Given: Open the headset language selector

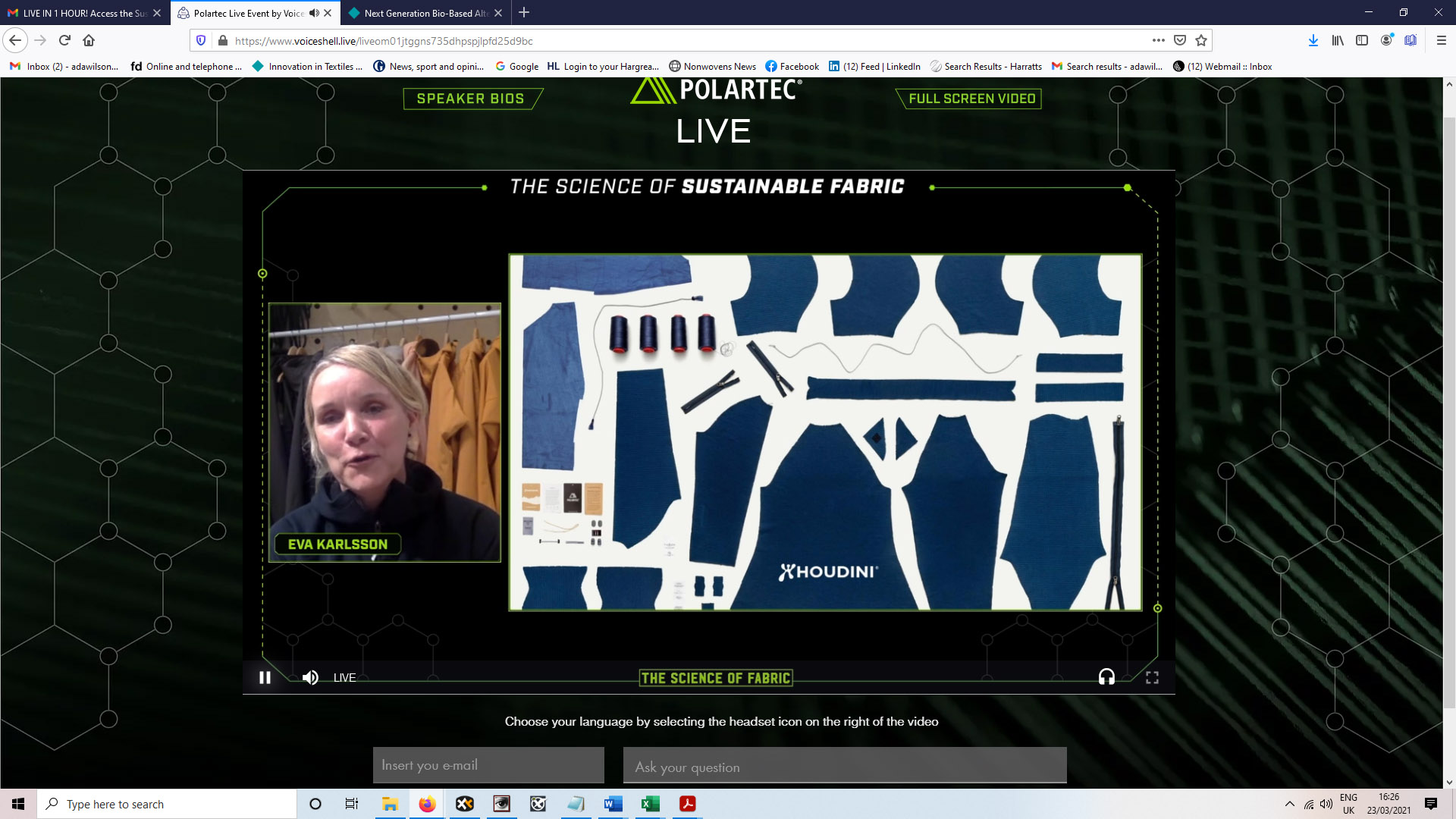Looking at the screenshot, I should tap(1106, 677).
